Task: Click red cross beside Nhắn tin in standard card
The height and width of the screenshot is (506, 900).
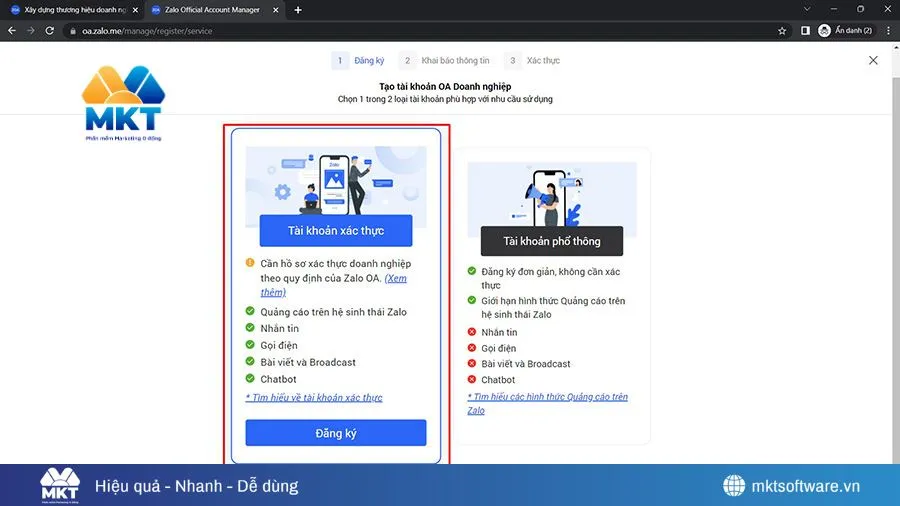Action: pos(472,332)
